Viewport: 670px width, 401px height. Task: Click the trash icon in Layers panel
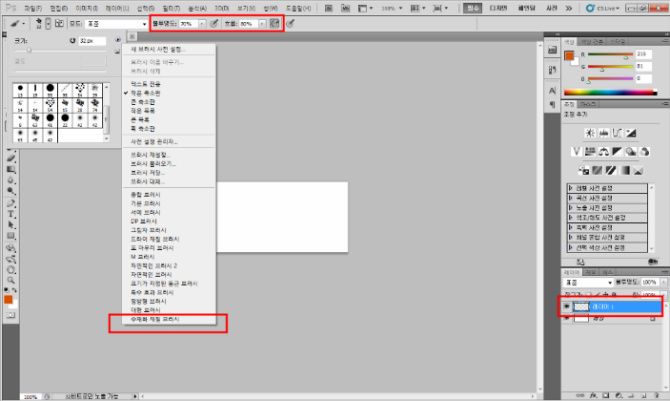(x=656, y=396)
